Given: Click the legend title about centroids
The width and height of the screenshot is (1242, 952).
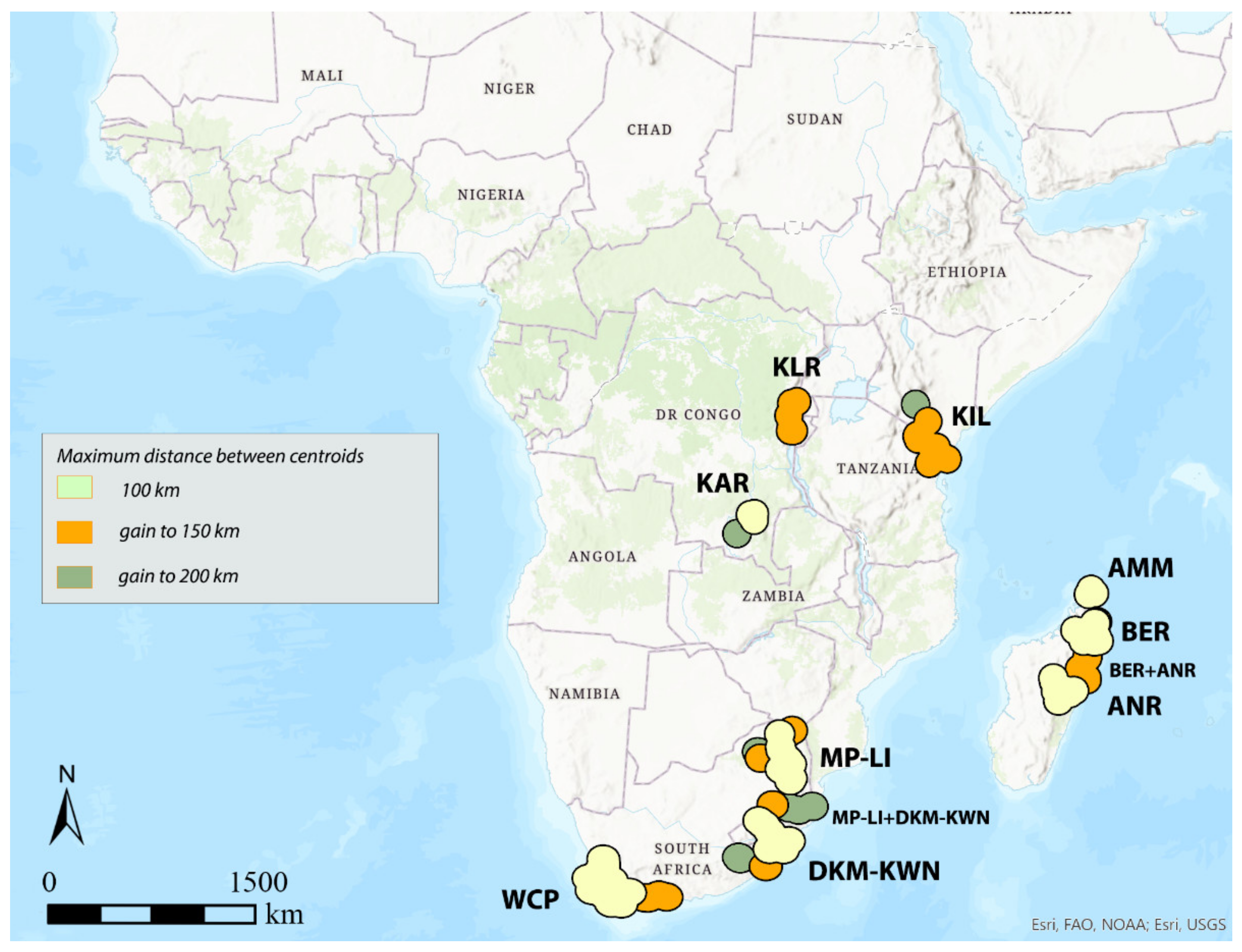Looking at the screenshot, I should coord(210,456).
